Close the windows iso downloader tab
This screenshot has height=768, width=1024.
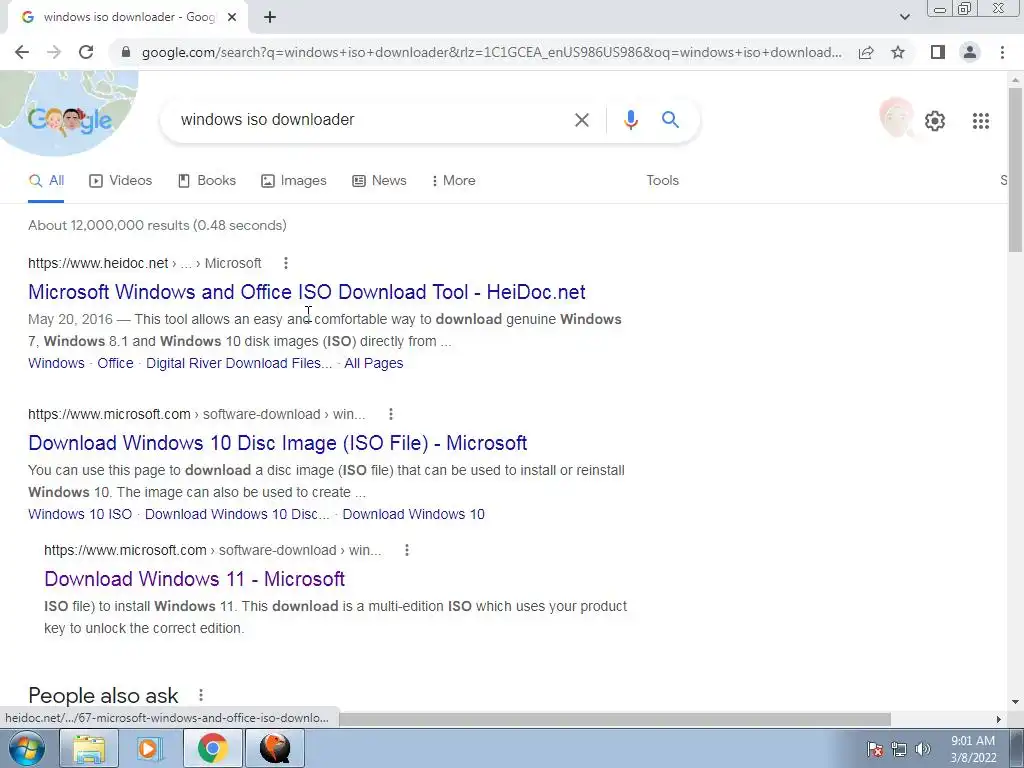coord(231,18)
